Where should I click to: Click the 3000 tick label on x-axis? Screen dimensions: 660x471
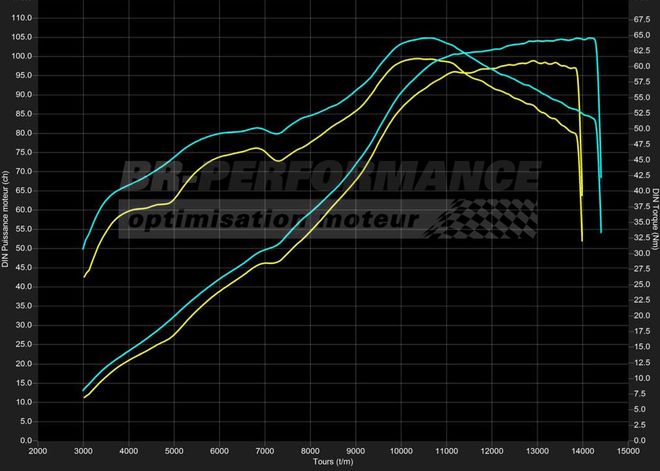click(83, 451)
